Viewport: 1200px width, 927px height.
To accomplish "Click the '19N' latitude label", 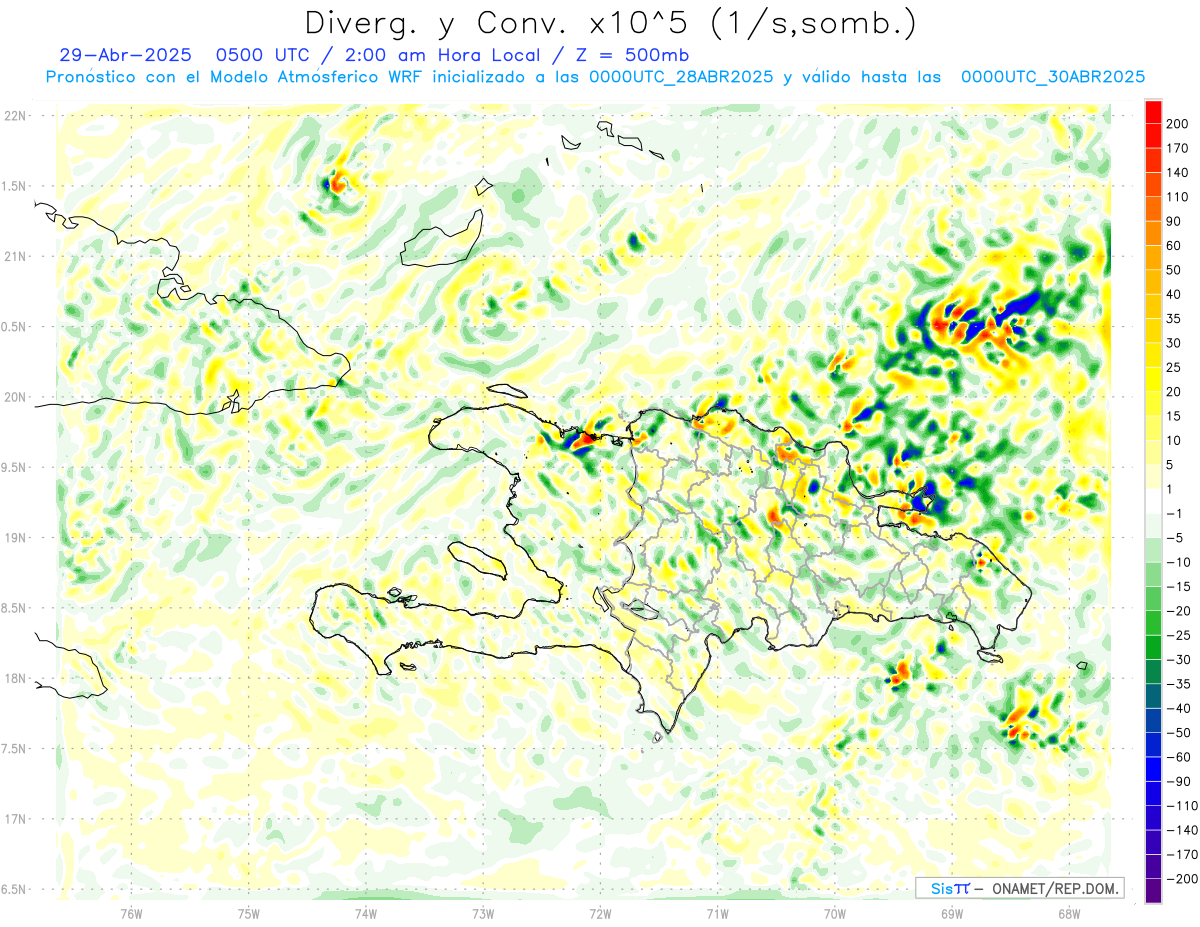I will coord(15,538).
